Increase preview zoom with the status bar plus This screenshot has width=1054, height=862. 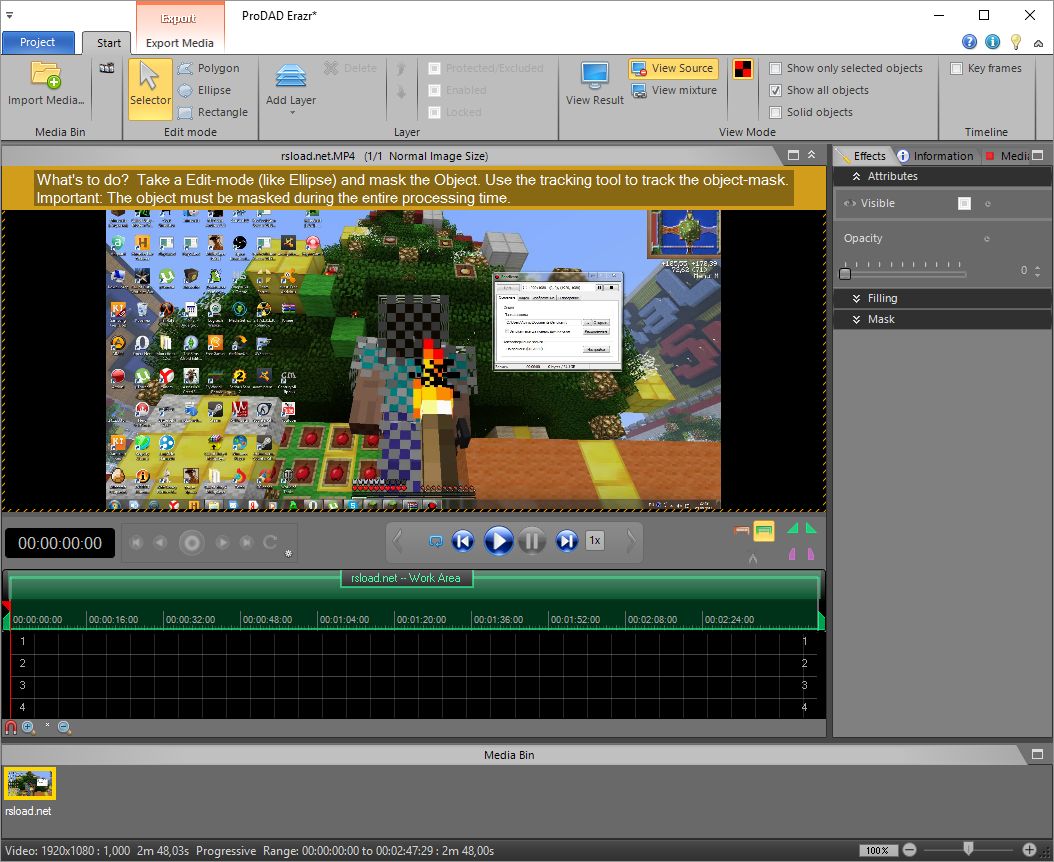pyautogui.click(x=1029, y=850)
